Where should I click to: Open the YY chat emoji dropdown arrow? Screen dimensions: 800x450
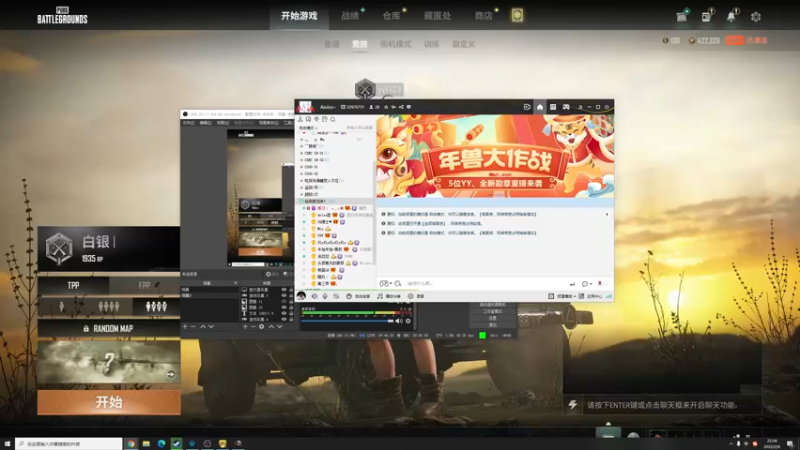(391, 284)
